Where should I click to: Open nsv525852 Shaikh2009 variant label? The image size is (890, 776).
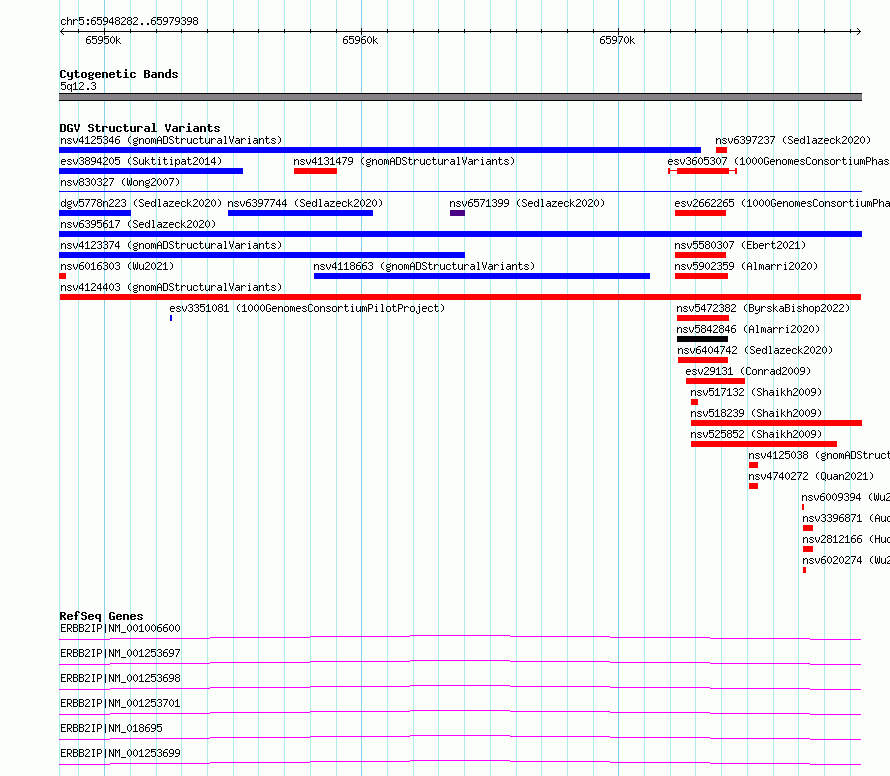(756, 434)
